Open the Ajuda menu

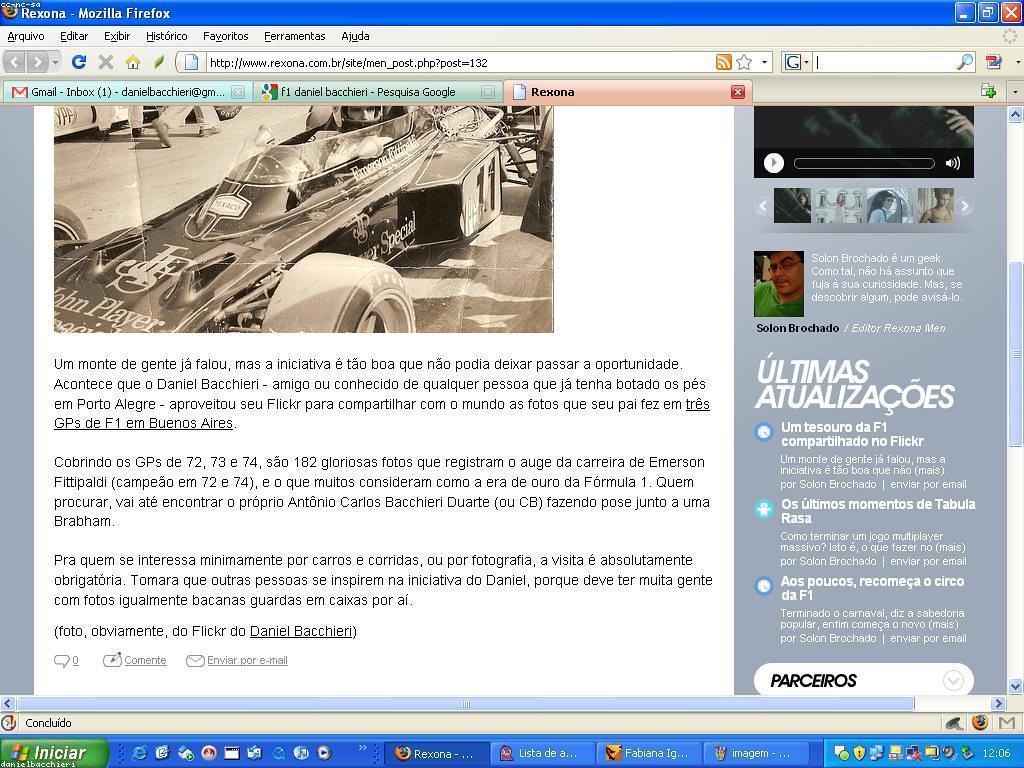click(x=355, y=37)
